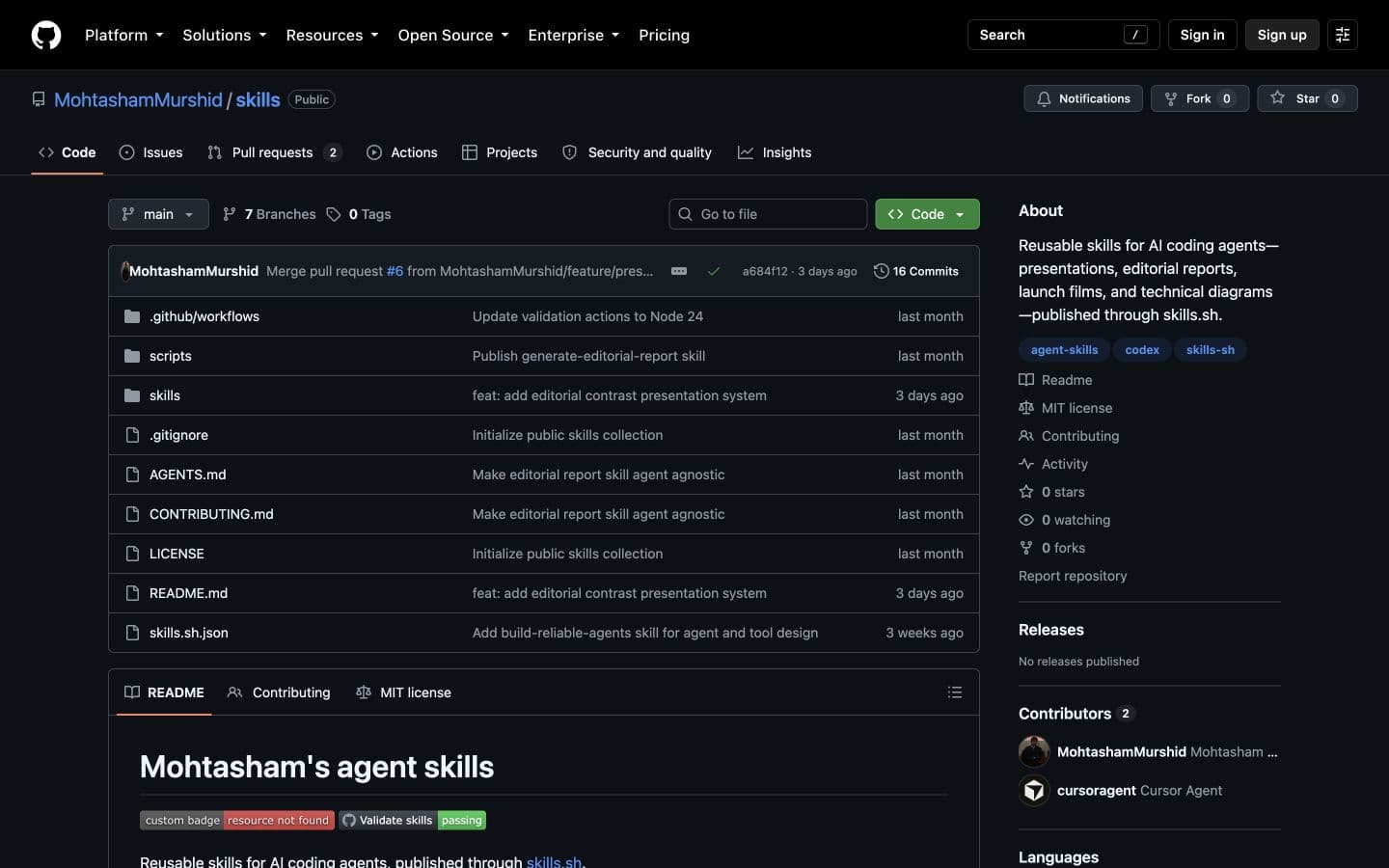
Task: Click the Notifications button
Action: (1083, 98)
